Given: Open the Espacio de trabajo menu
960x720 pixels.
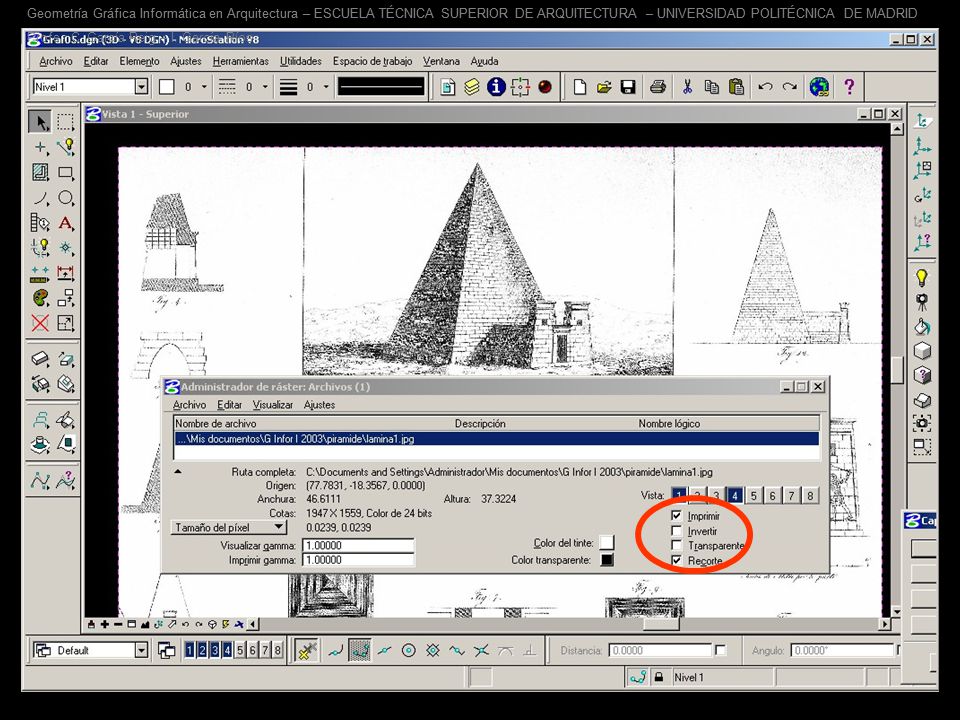Looking at the screenshot, I should pyautogui.click(x=372, y=61).
